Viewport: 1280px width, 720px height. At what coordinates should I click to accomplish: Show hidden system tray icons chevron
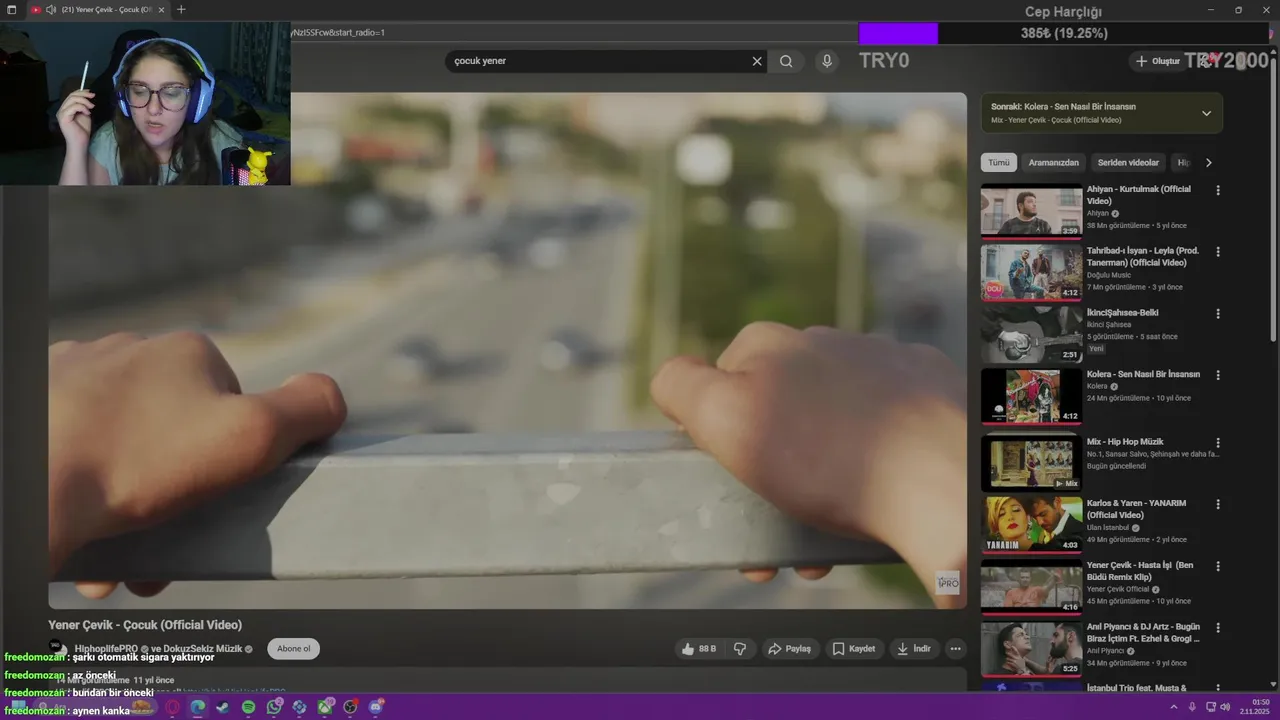[1174, 707]
